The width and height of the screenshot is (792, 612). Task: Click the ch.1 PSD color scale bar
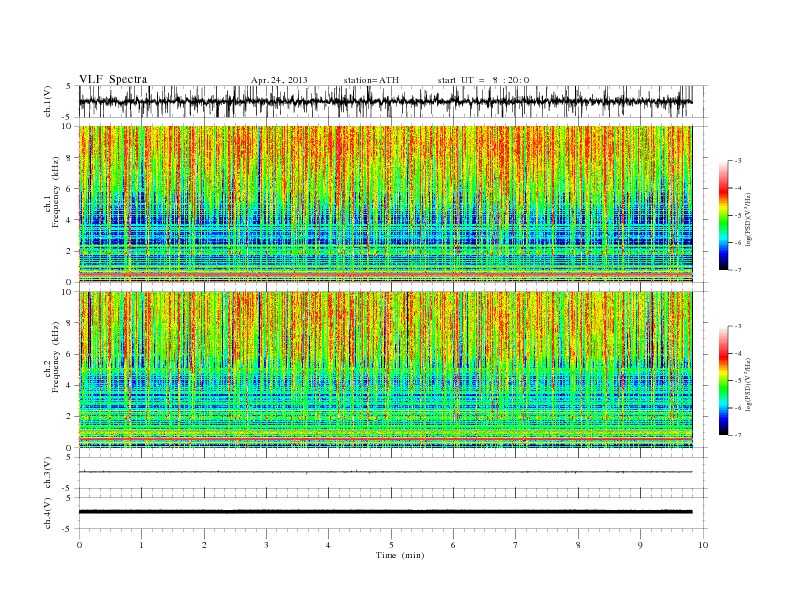pos(724,215)
